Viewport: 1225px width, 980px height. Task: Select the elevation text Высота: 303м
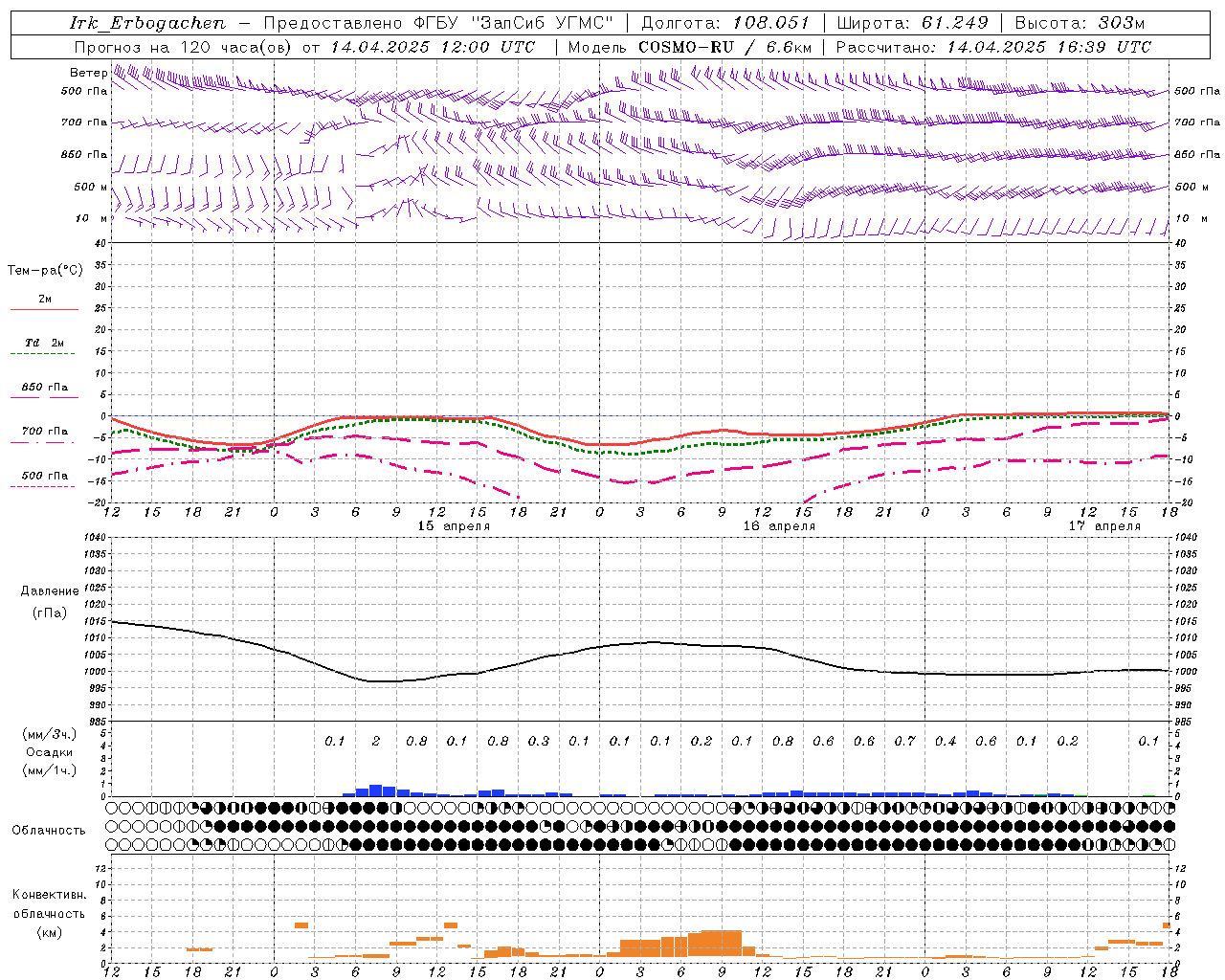pos(1080,23)
